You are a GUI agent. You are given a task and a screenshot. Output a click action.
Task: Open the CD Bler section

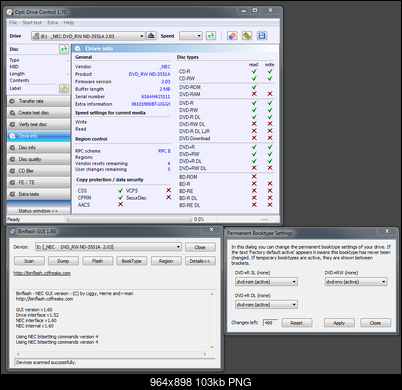click(39, 171)
